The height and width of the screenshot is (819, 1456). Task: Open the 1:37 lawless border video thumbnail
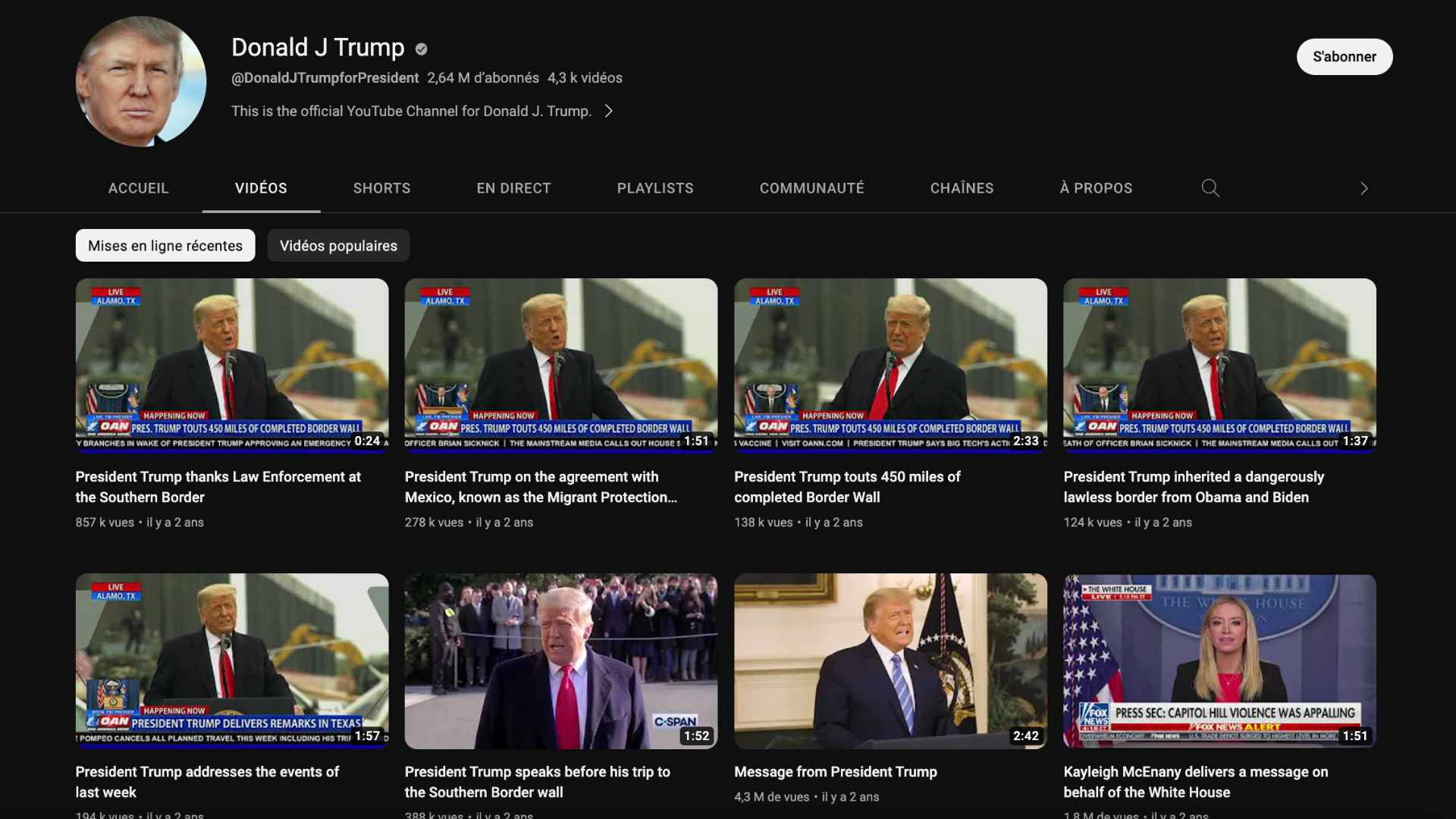(1219, 366)
